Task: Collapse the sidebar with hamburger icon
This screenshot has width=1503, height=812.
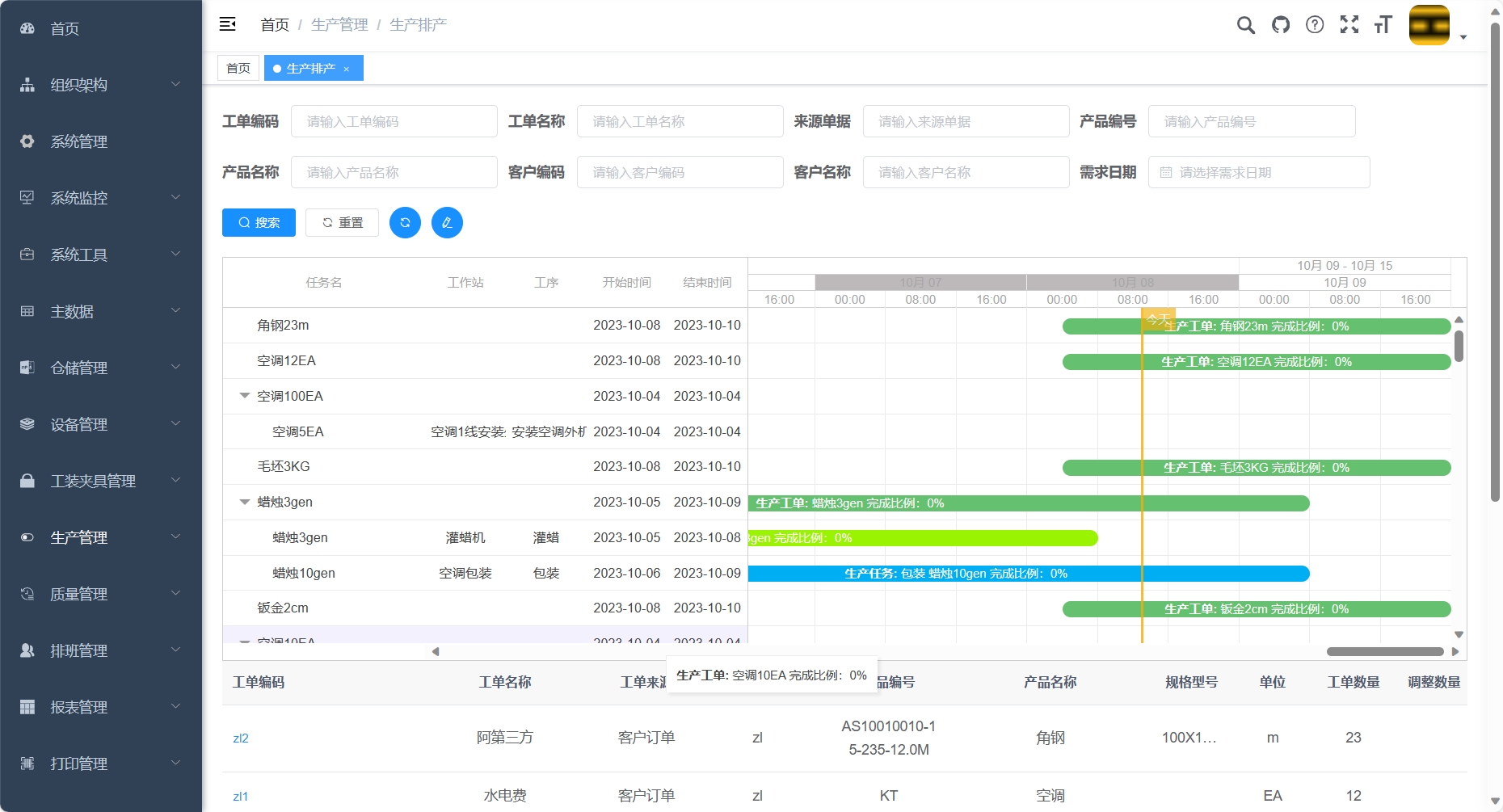Action: pyautogui.click(x=228, y=24)
